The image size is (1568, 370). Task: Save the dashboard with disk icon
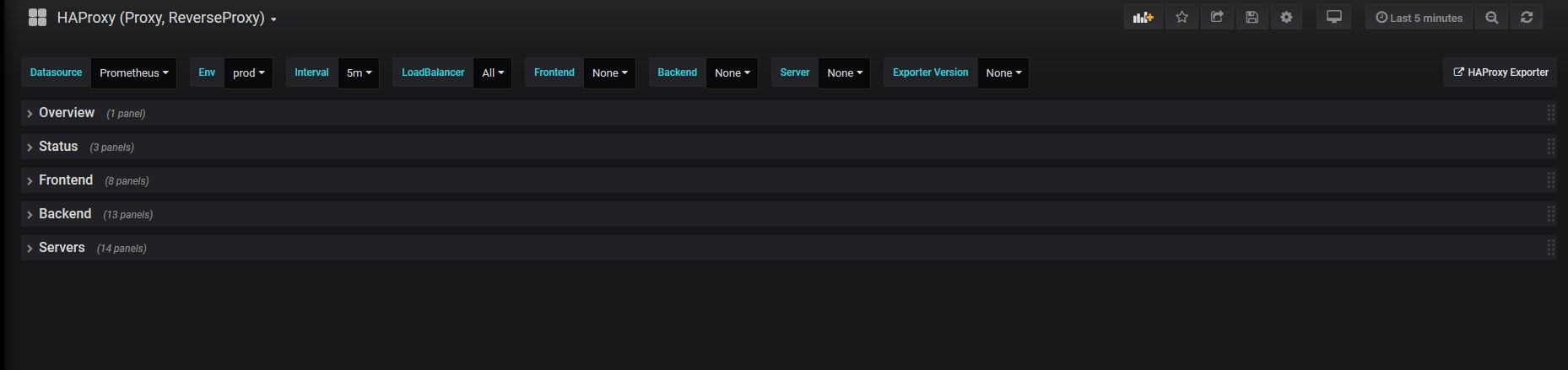pos(1252,18)
